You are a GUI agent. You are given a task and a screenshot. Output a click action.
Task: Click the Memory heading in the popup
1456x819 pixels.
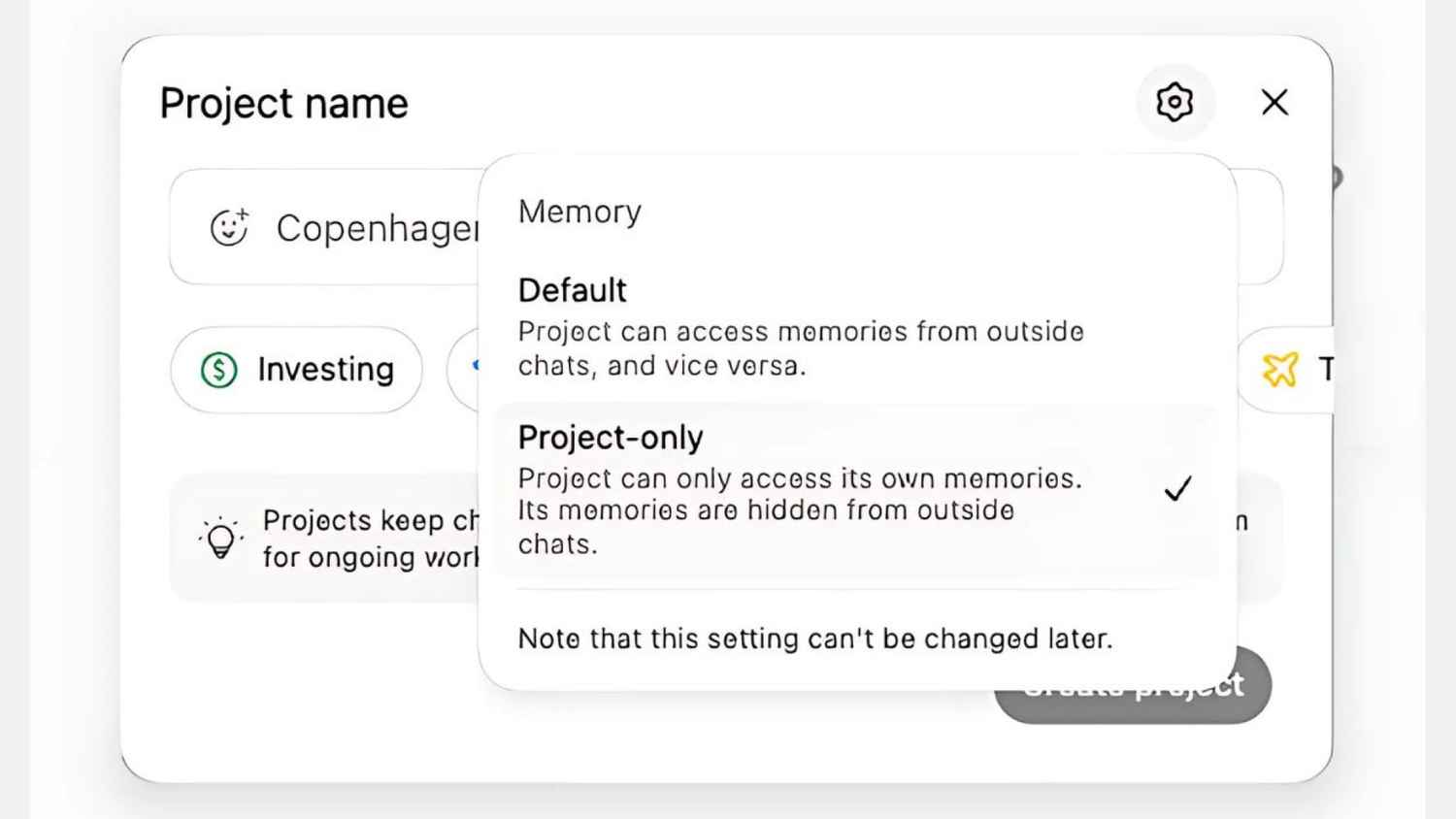(579, 212)
